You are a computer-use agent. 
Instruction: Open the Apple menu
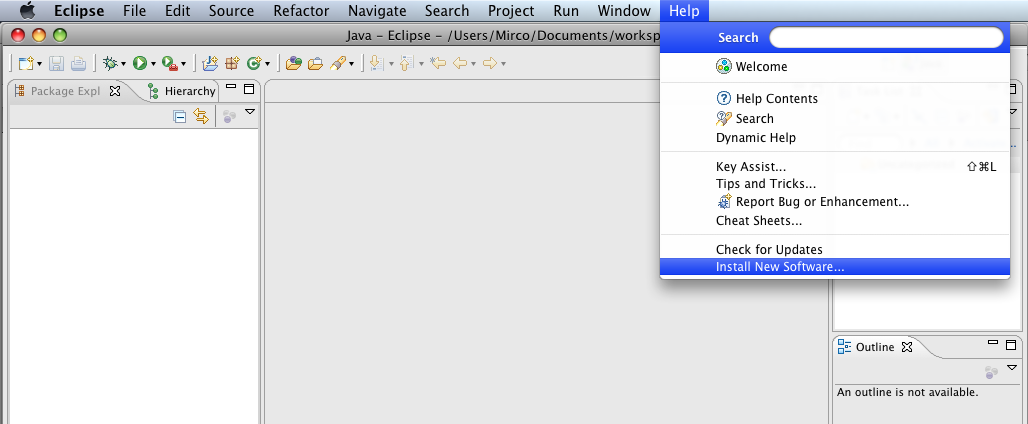click(x=27, y=10)
